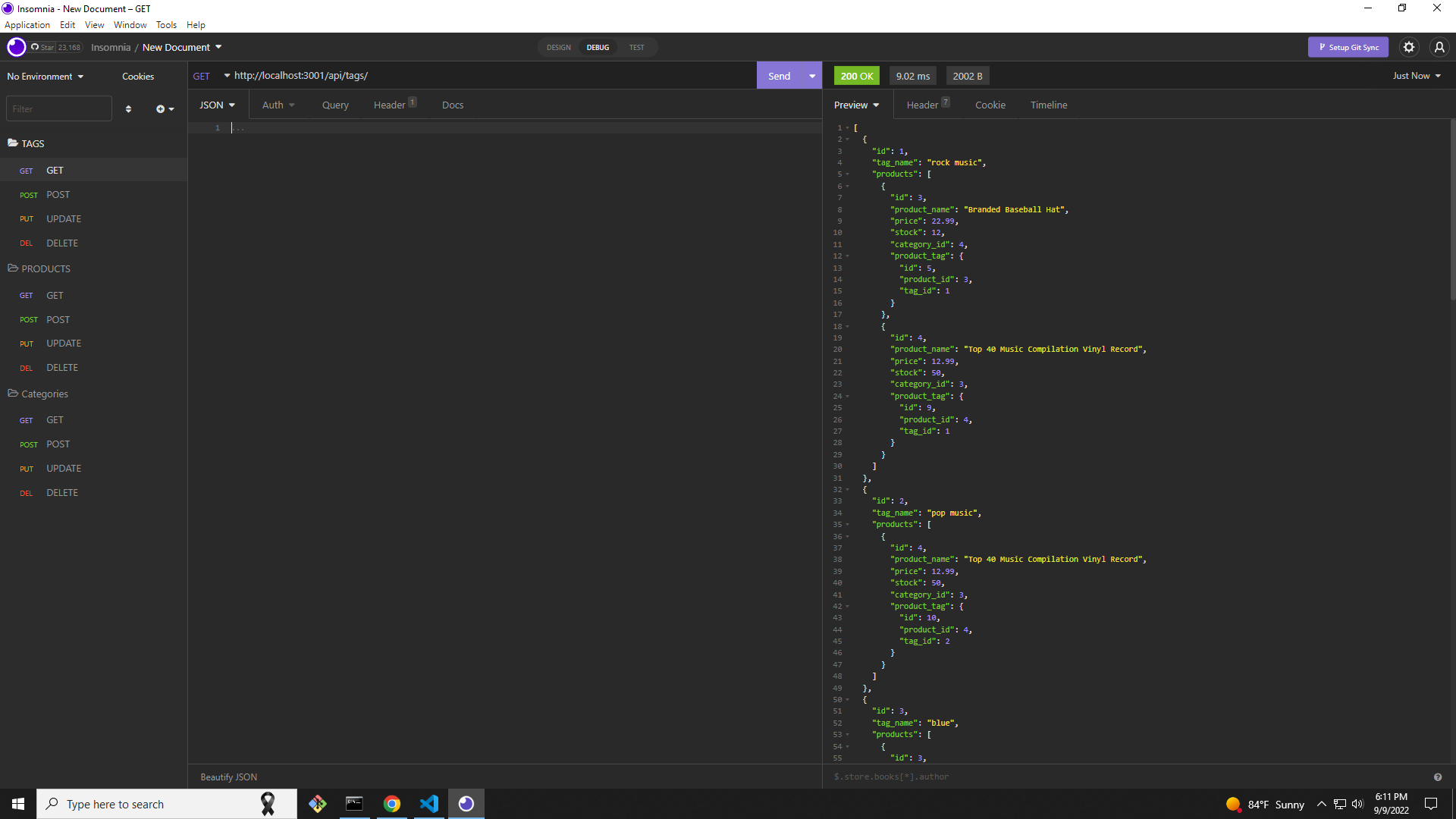
Task: Click the help question mark in response pane
Action: pos(1438,777)
